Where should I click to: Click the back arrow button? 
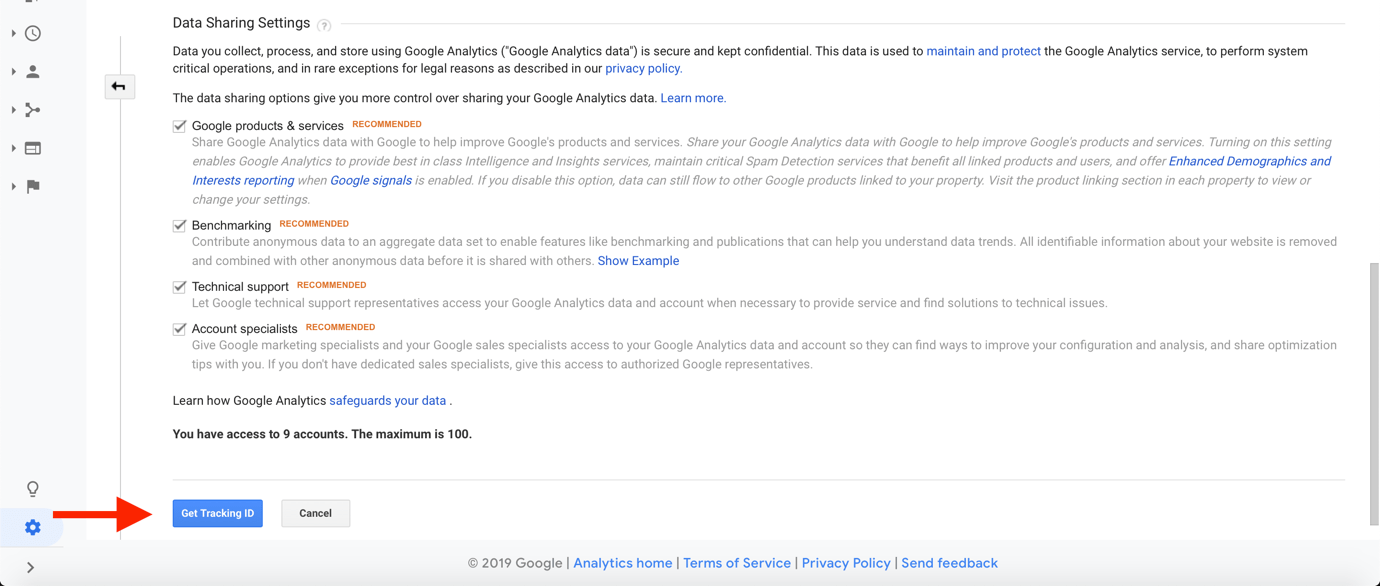(119, 87)
